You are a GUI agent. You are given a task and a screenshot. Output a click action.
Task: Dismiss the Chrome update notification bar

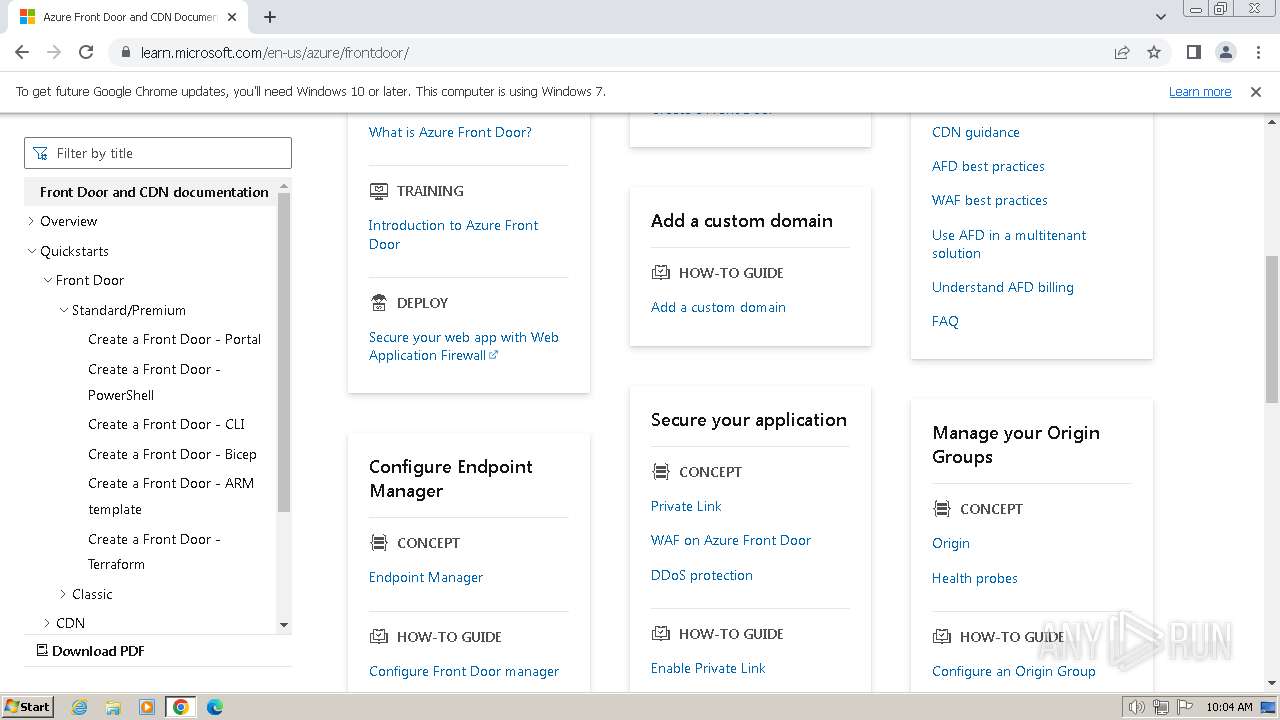pyautogui.click(x=1256, y=91)
